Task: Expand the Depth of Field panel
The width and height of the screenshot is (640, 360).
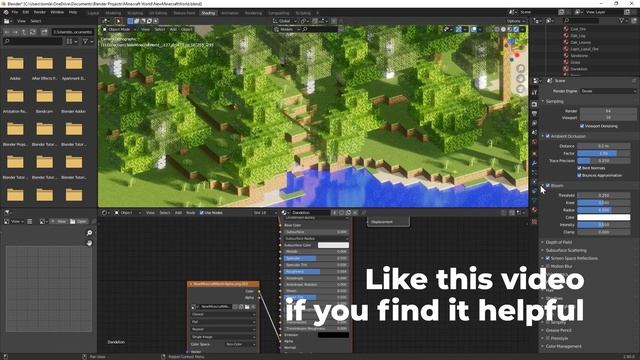Action: click(x=558, y=242)
